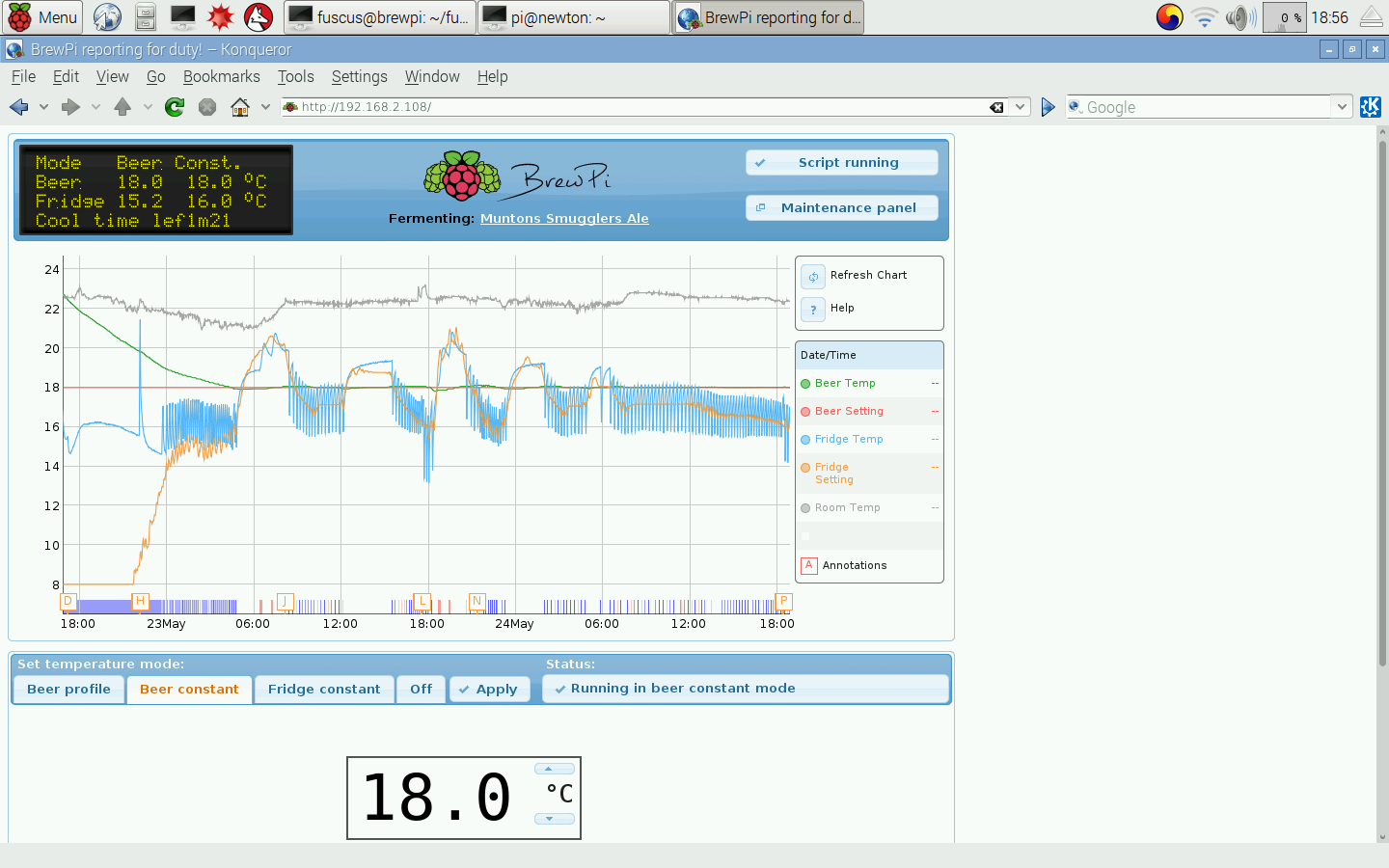
Task: Clear the location bar with clear icon
Action: 996,107
